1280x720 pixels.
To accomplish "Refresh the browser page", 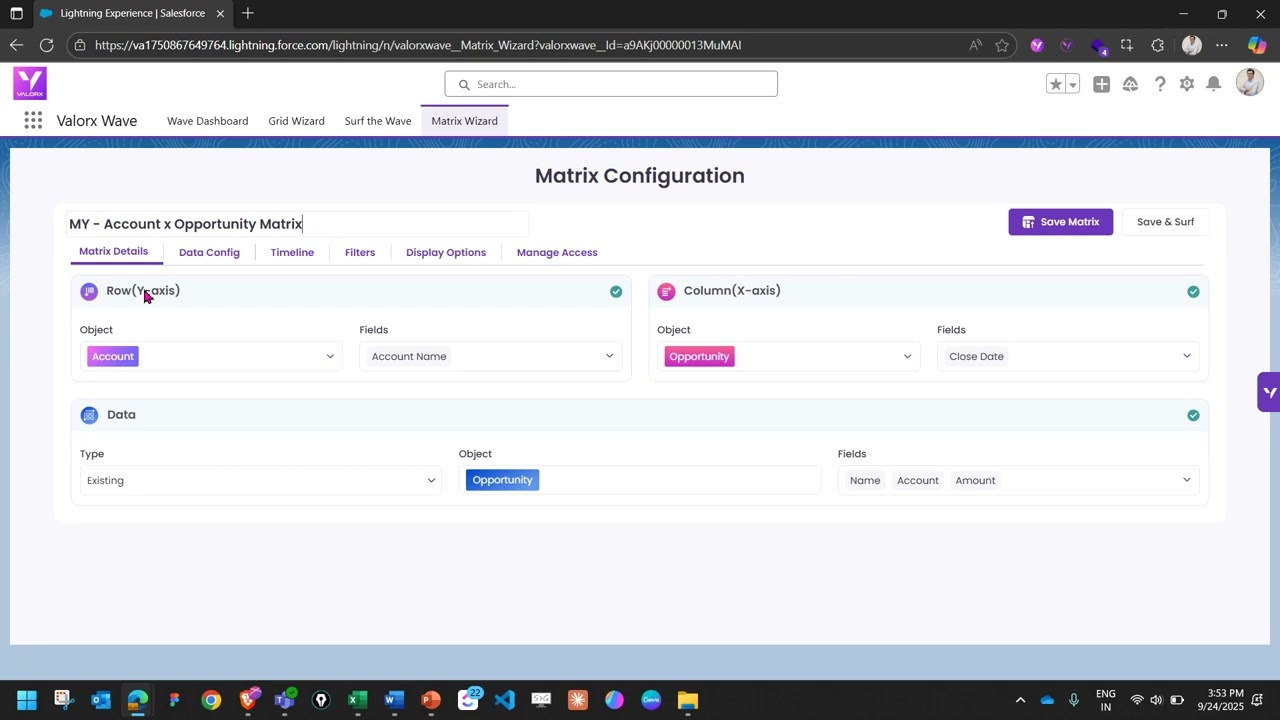I will click(x=46, y=45).
